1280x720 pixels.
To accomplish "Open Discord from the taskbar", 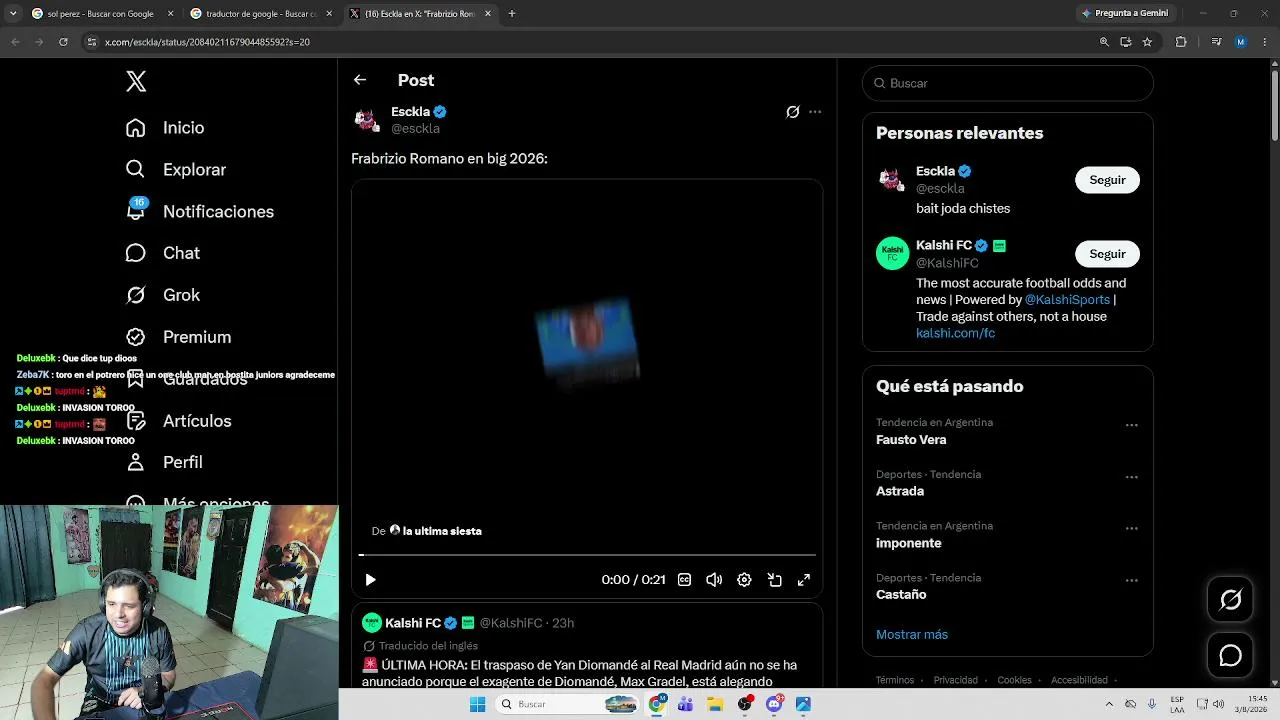I will pyautogui.click(x=774, y=704).
